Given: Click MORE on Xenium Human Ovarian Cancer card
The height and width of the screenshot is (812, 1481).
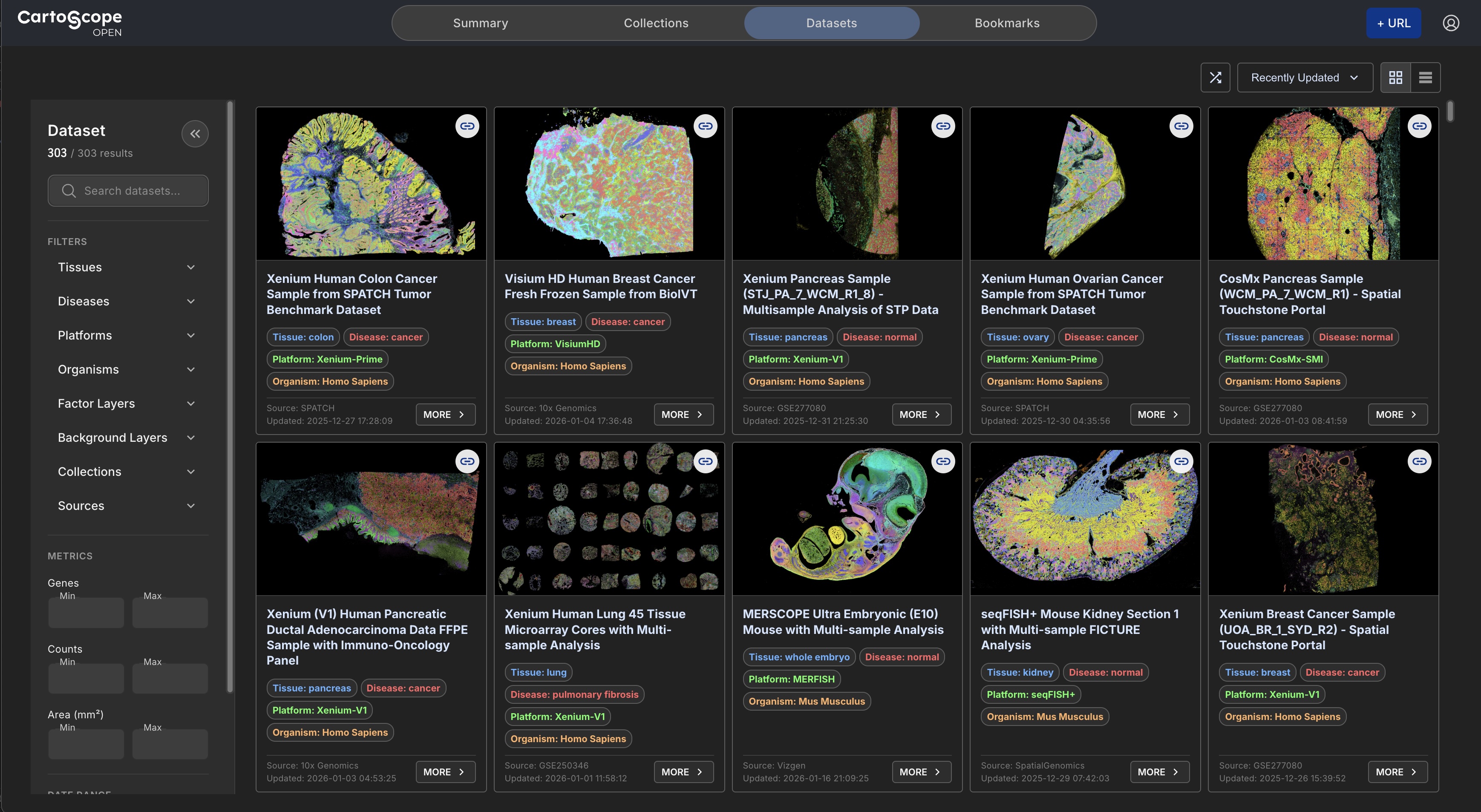Looking at the screenshot, I should (1159, 415).
